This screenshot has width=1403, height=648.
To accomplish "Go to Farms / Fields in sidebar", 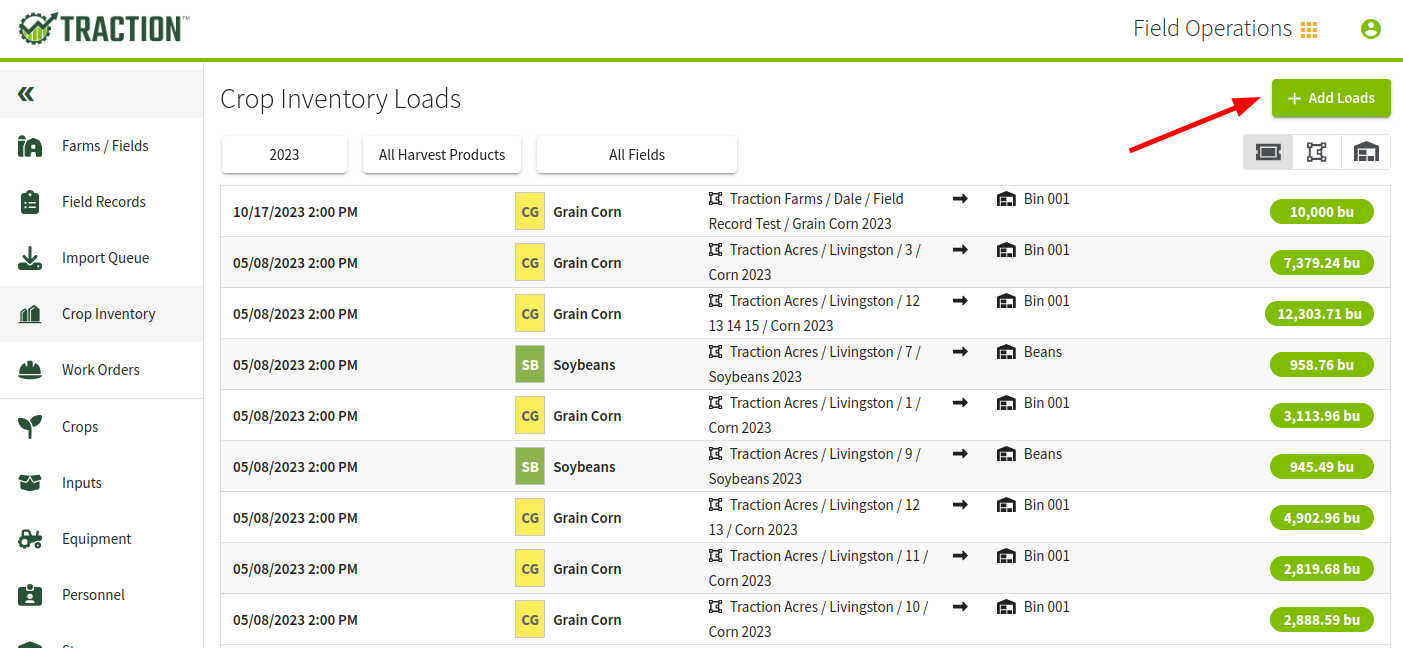I will tap(102, 146).
